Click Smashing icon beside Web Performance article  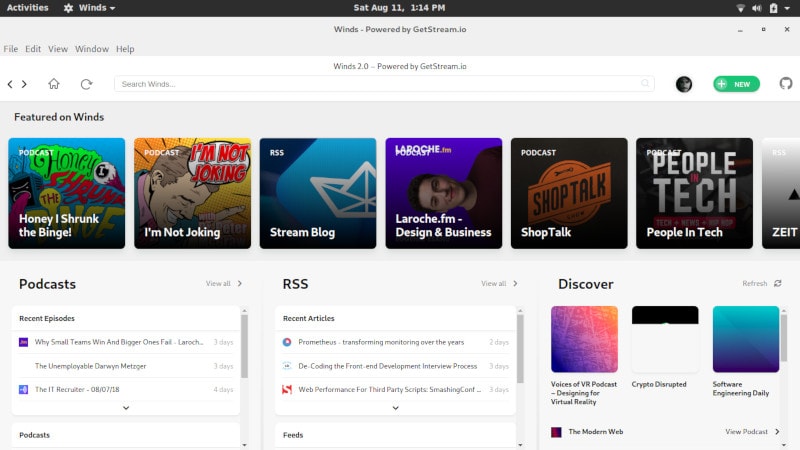coord(287,389)
